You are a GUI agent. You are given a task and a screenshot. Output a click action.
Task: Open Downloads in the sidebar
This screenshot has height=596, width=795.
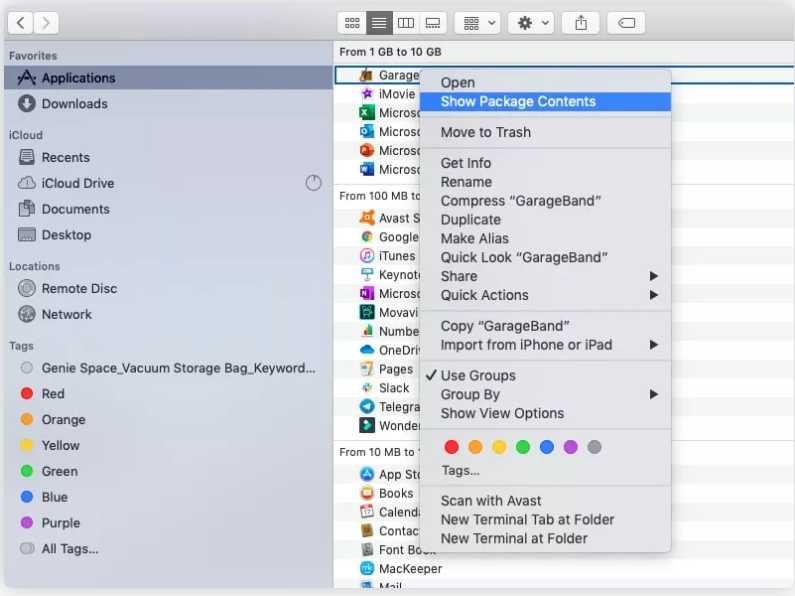coord(168,103)
